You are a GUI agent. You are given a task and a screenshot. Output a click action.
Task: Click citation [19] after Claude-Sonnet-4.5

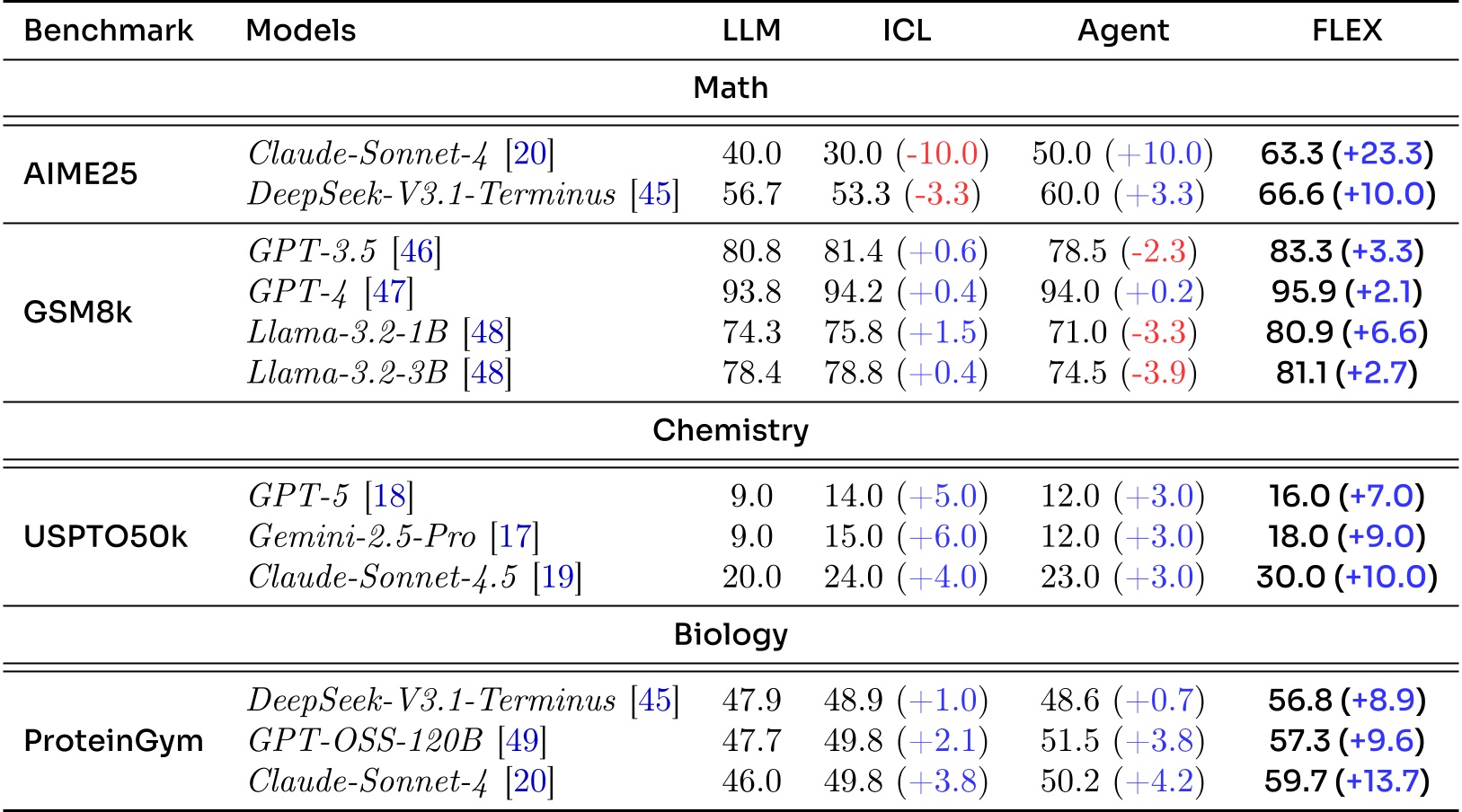coord(557,577)
